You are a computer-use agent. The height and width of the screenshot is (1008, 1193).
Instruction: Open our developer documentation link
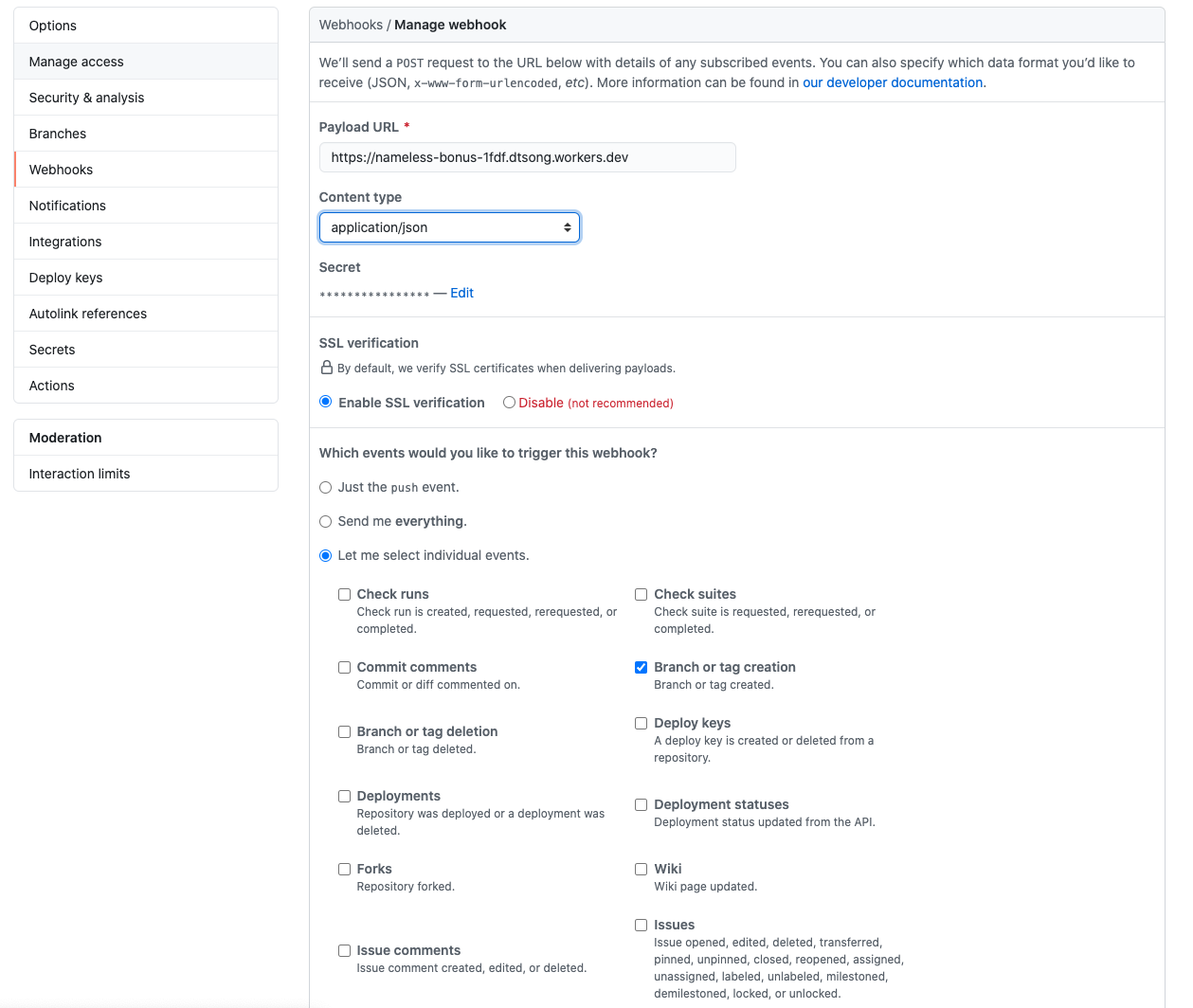click(x=892, y=82)
